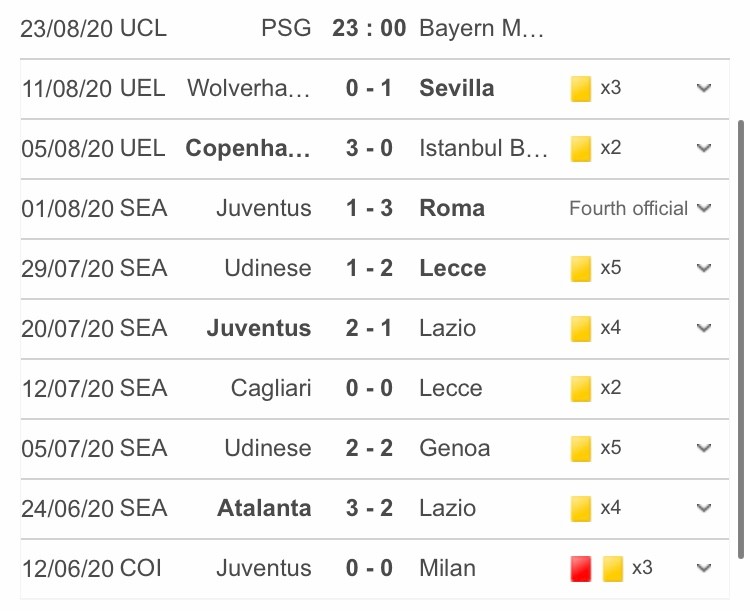Expand the Udinese vs Lecce match row
Image resolution: width=750 pixels, height=611 pixels.
tap(704, 268)
